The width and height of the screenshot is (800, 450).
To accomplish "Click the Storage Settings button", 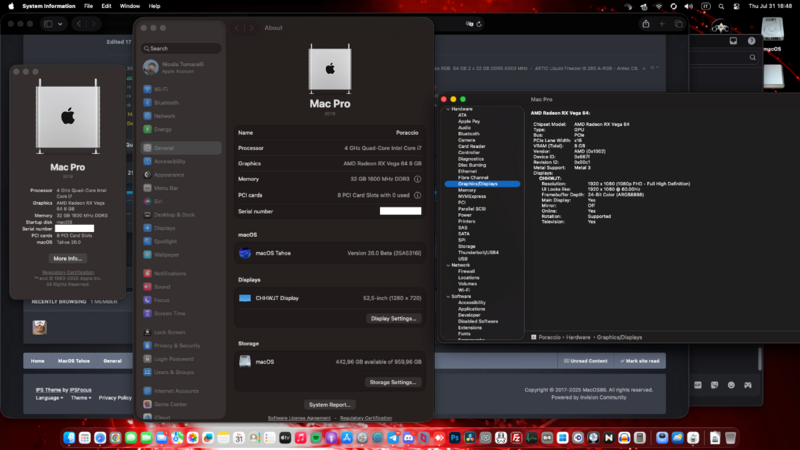I will 392,382.
